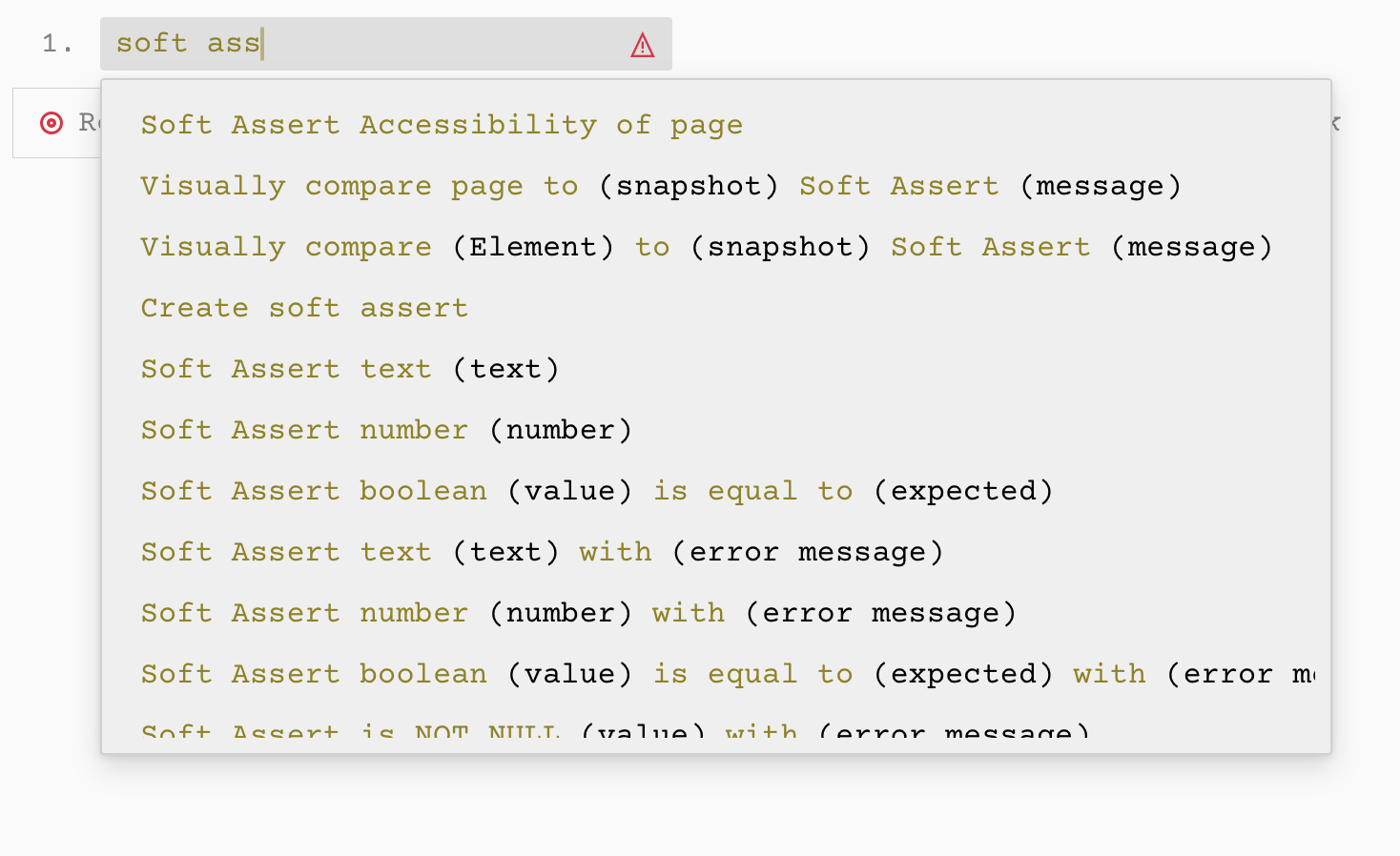Select 'Soft Assert boolean (value) is equal to (expected)'
1400x856 pixels.
[x=596, y=491]
